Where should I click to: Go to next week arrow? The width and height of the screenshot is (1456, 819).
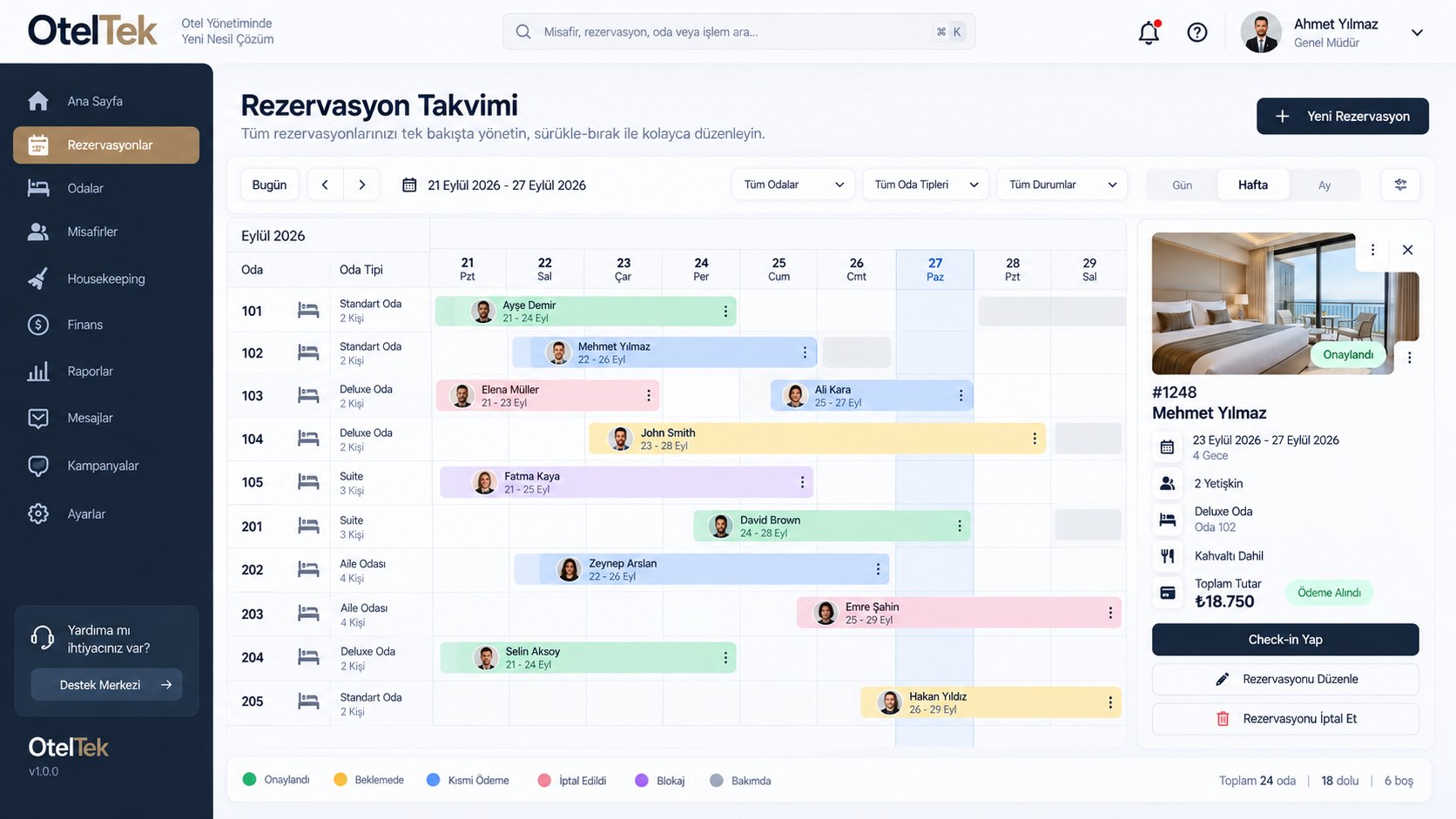point(361,185)
